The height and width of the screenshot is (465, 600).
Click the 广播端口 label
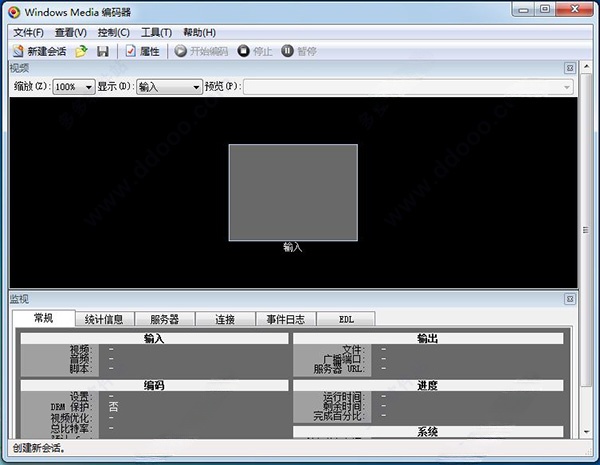(344, 359)
